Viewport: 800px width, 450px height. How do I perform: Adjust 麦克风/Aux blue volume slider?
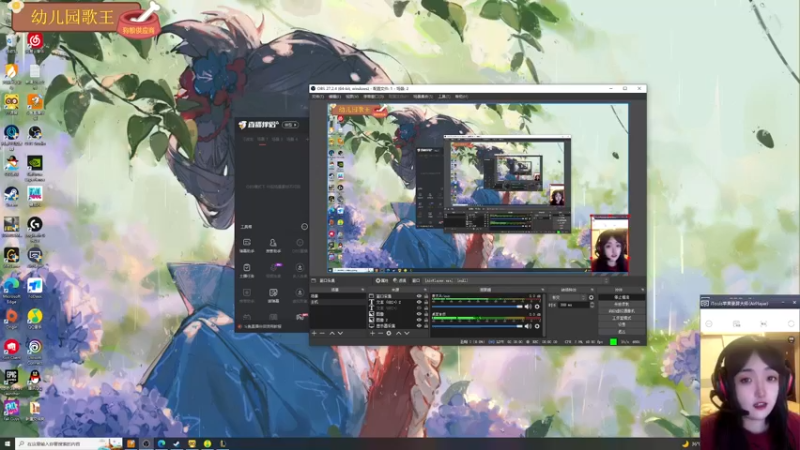pos(477,307)
